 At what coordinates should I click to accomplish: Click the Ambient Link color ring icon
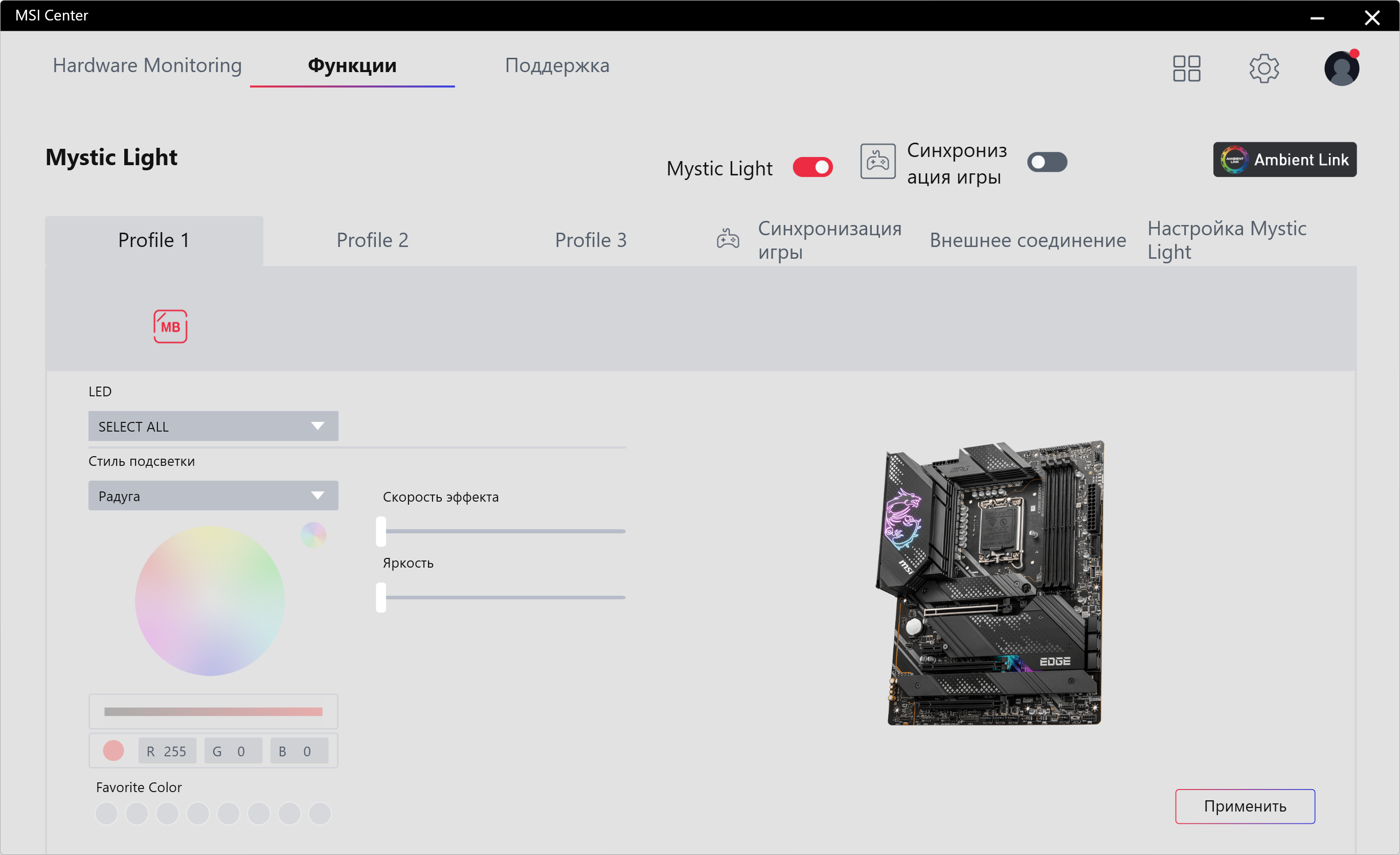[x=1234, y=160]
